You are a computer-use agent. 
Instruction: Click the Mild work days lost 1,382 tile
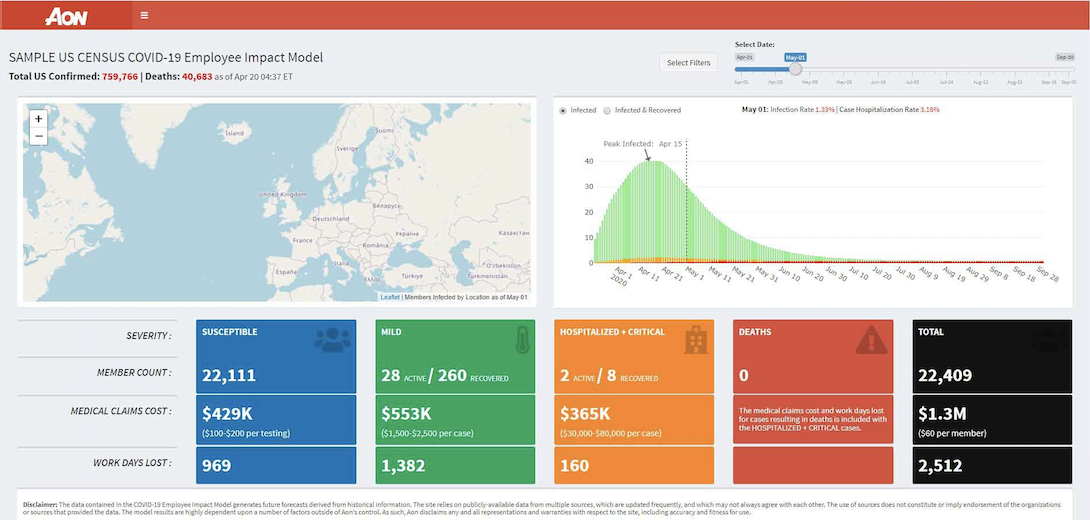click(455, 465)
